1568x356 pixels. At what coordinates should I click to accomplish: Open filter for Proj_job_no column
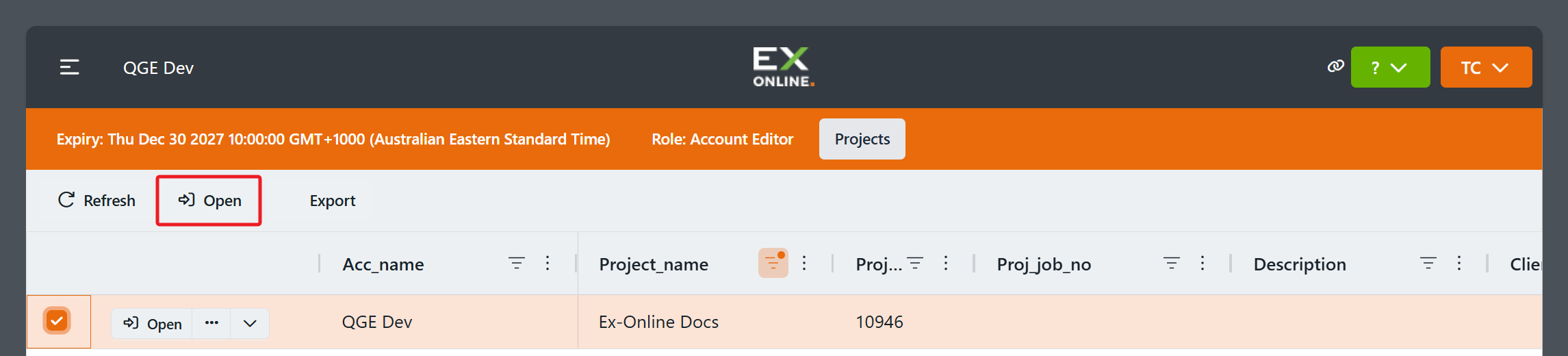(x=1172, y=264)
